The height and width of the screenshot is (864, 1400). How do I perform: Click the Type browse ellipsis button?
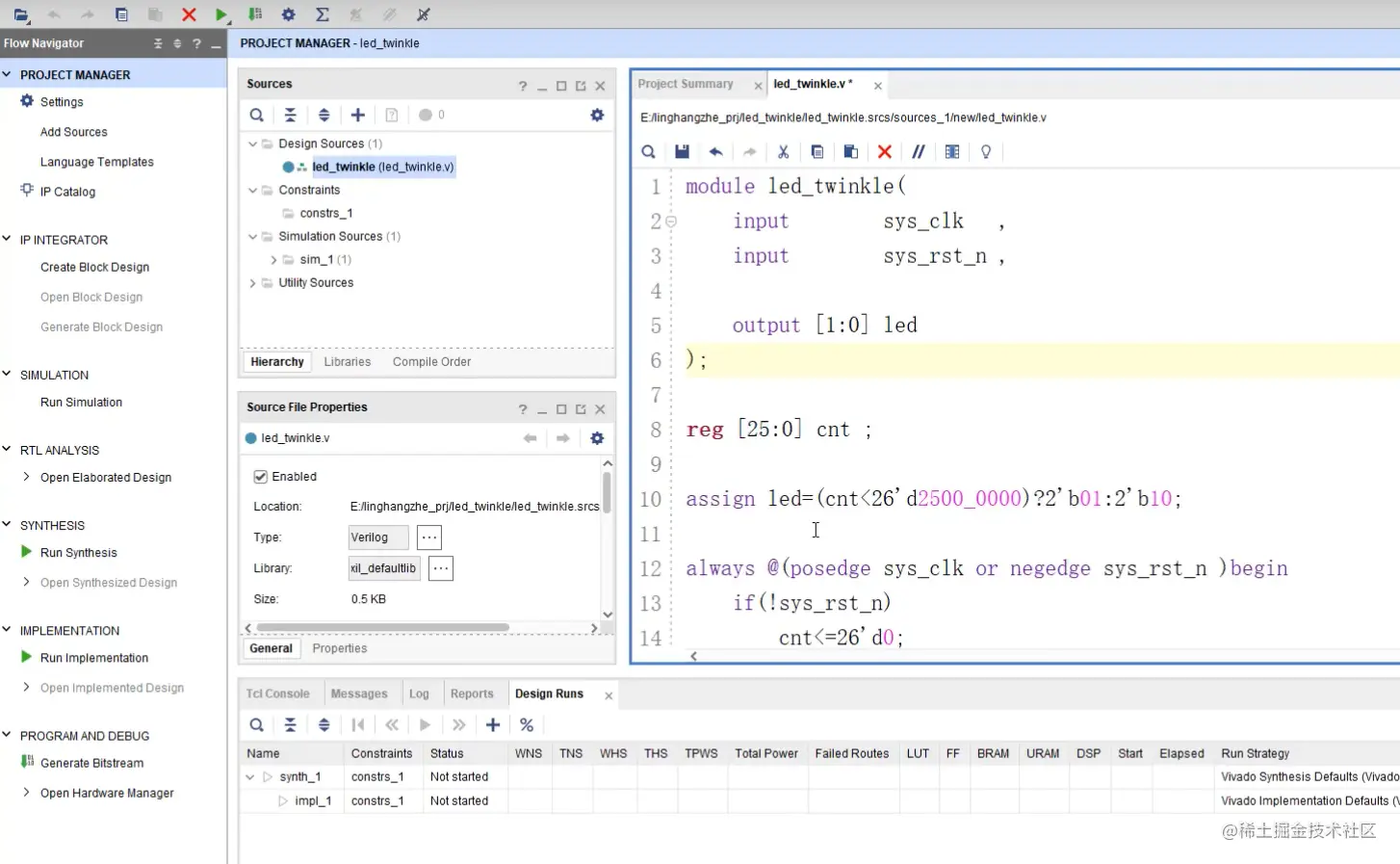(429, 537)
